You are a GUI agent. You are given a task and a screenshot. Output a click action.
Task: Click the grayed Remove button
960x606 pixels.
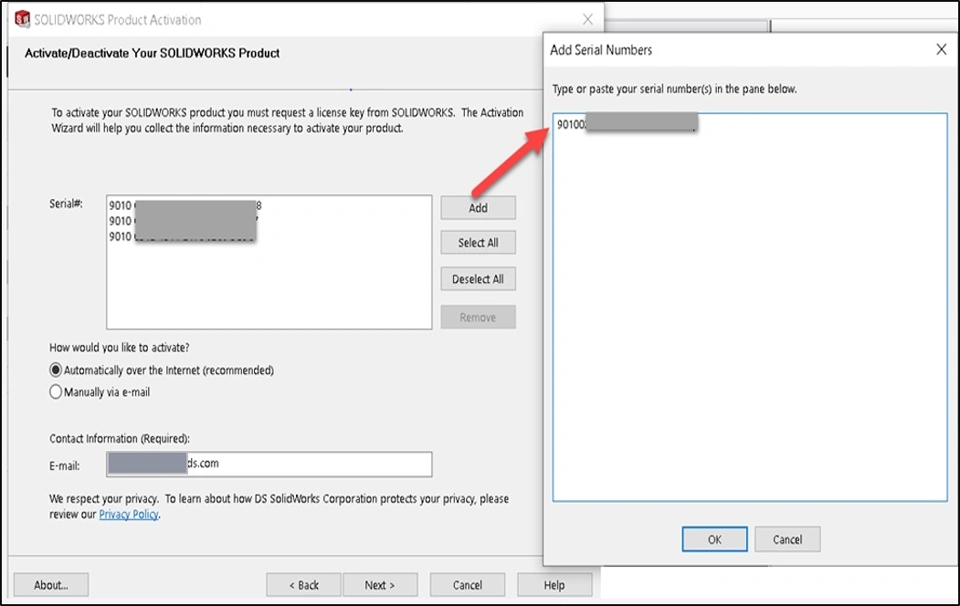[x=478, y=317]
